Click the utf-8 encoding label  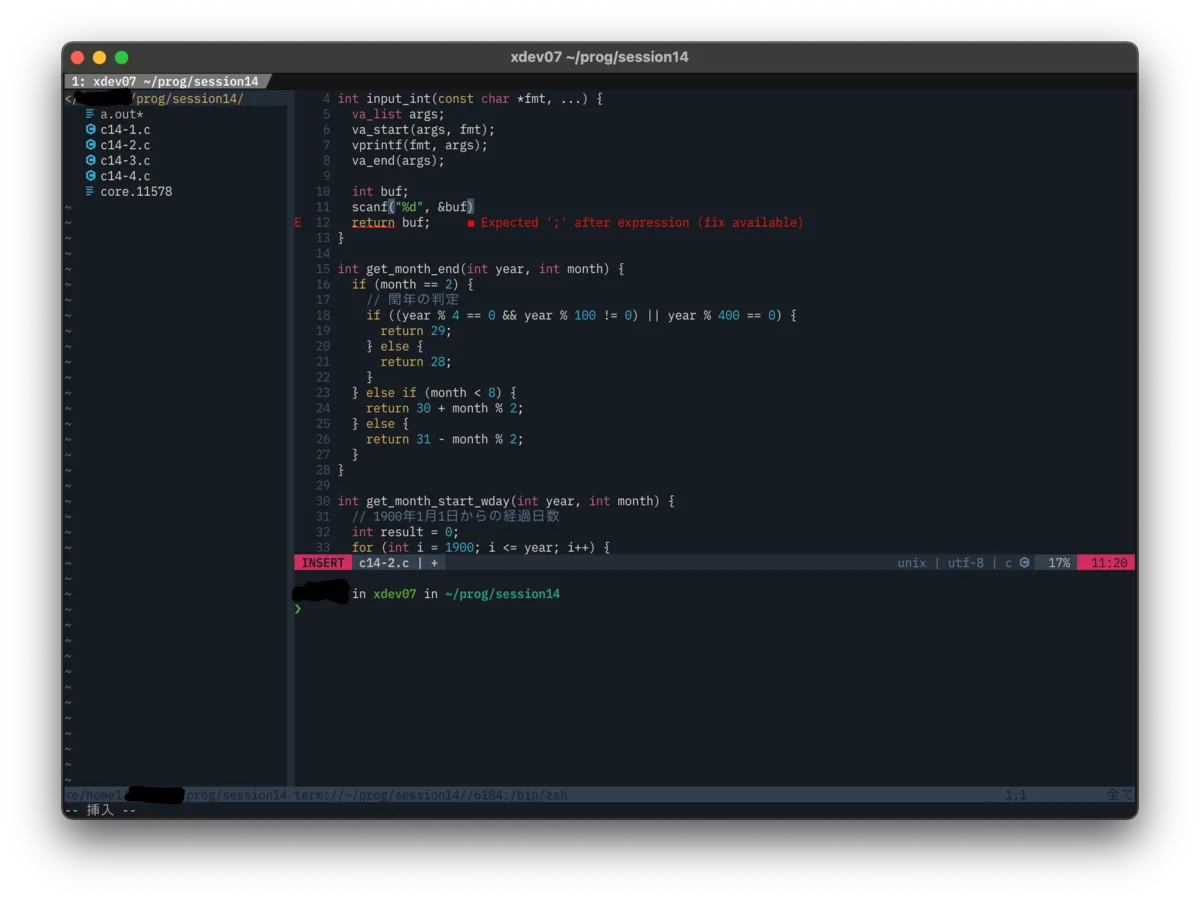966,563
